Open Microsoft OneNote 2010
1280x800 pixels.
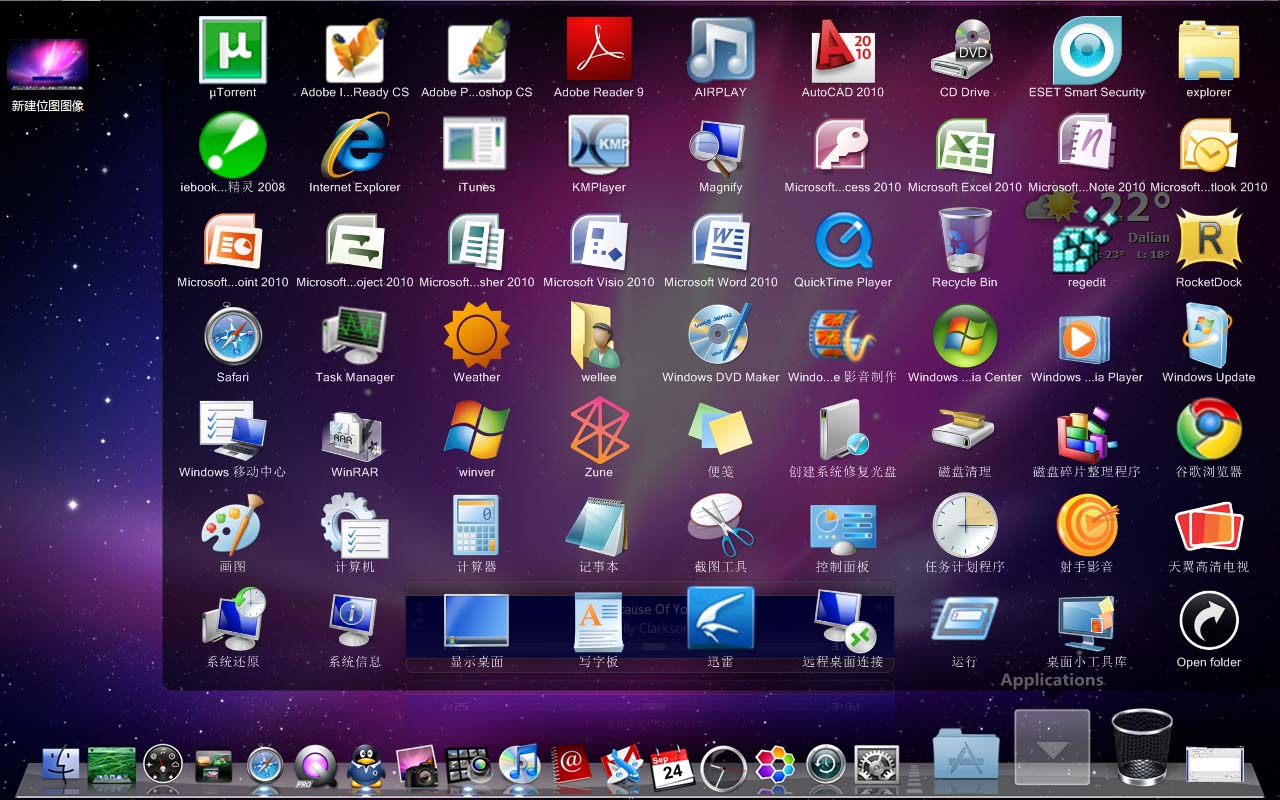tap(1087, 145)
